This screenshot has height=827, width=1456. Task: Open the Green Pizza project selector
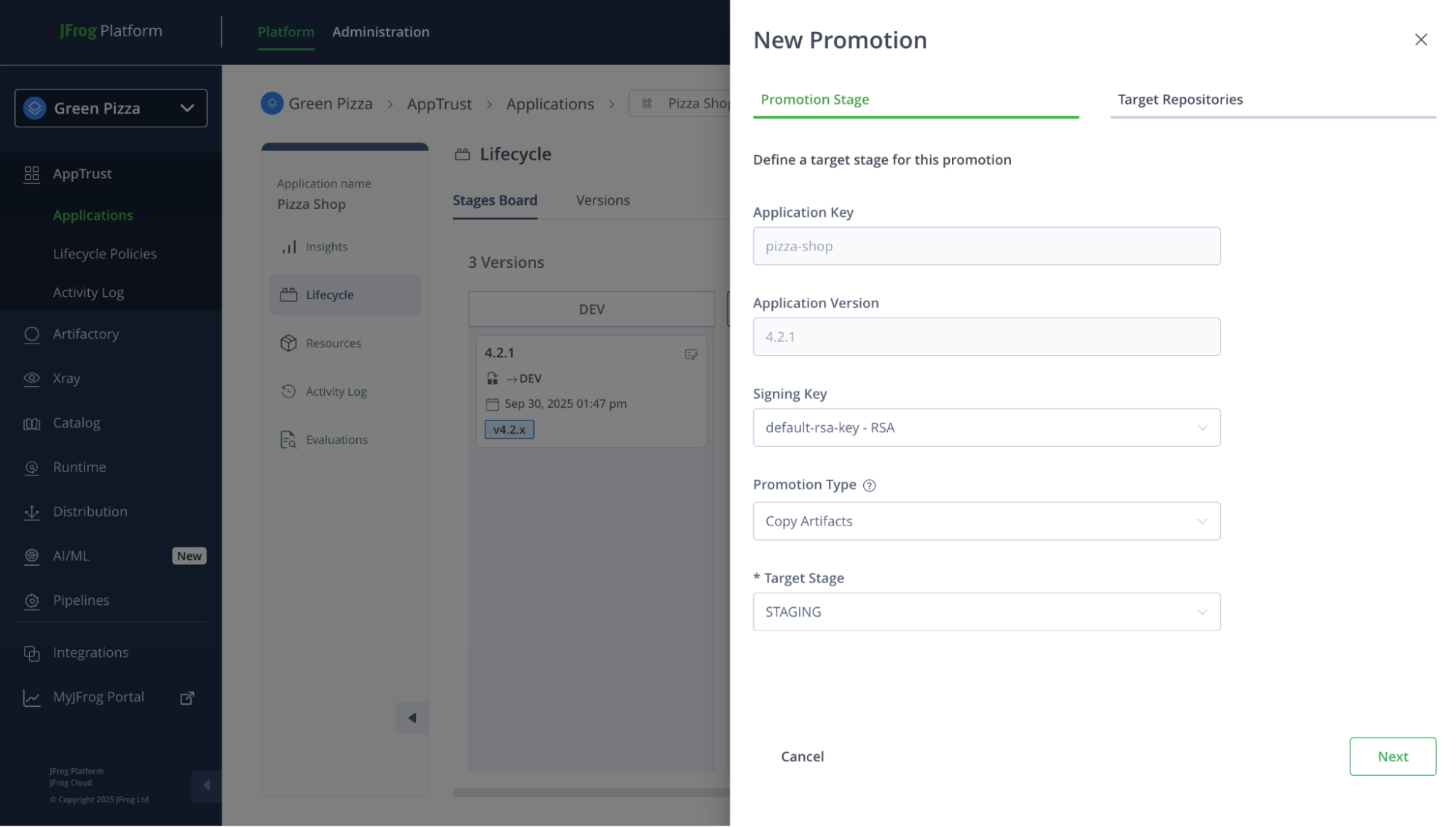[111, 108]
